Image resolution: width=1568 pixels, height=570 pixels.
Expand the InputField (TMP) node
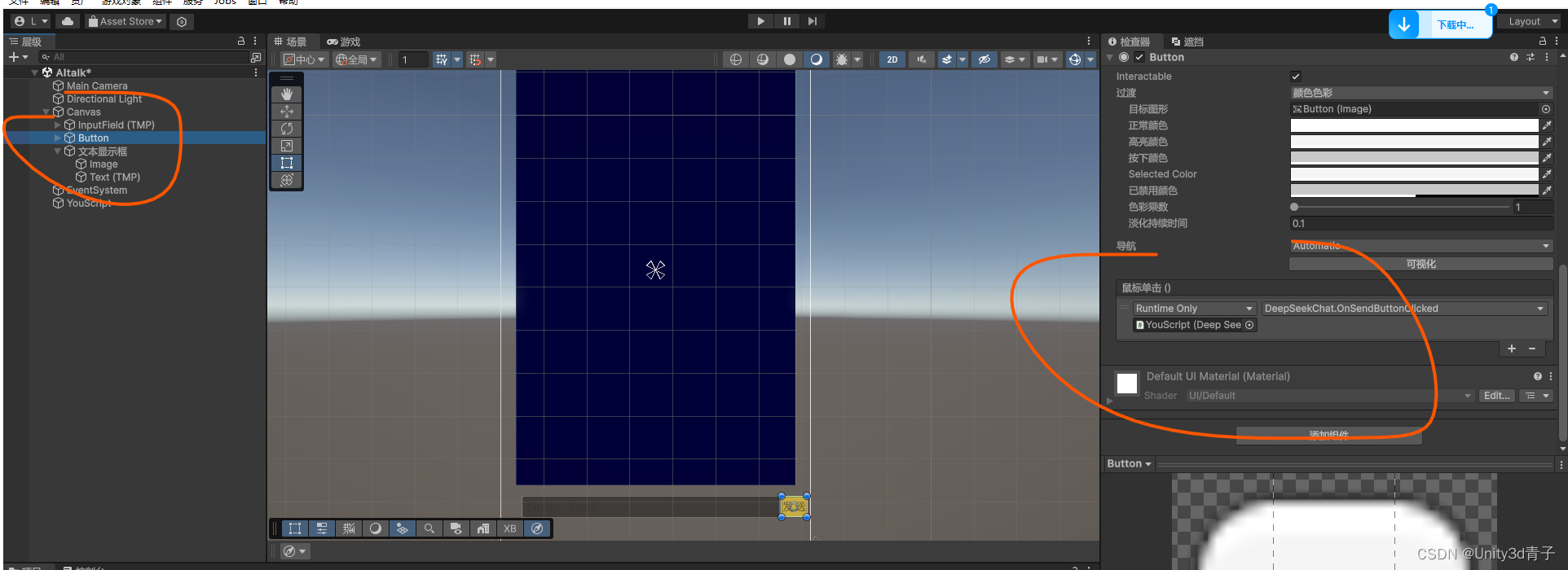tap(57, 125)
